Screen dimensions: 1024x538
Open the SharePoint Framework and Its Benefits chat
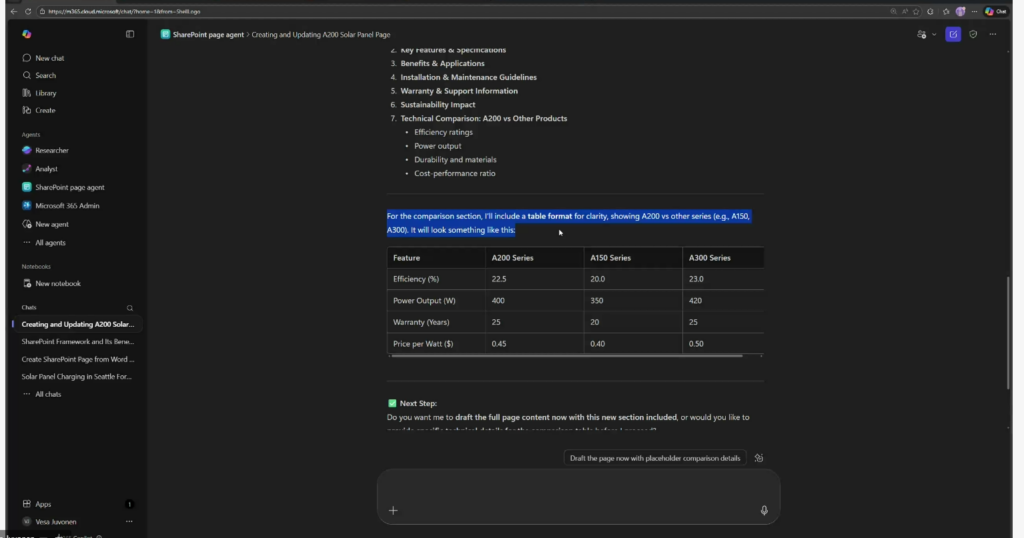[78, 342]
